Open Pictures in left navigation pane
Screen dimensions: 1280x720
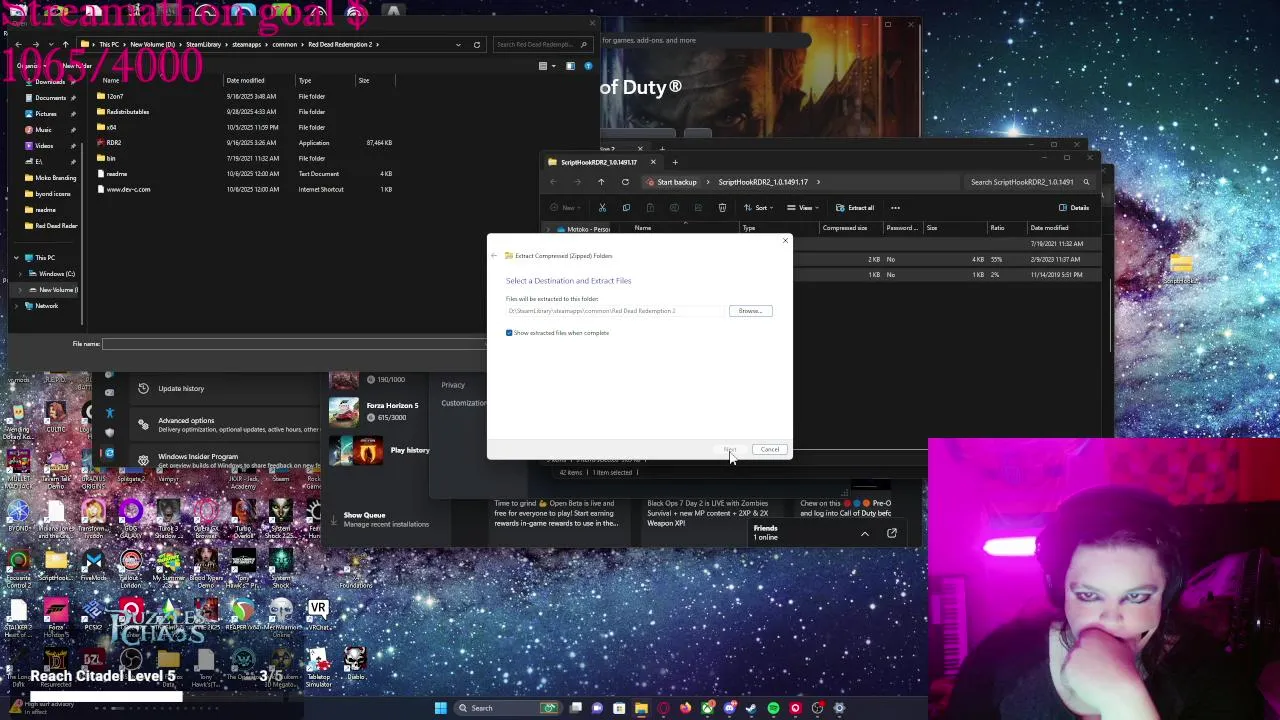click(x=45, y=114)
